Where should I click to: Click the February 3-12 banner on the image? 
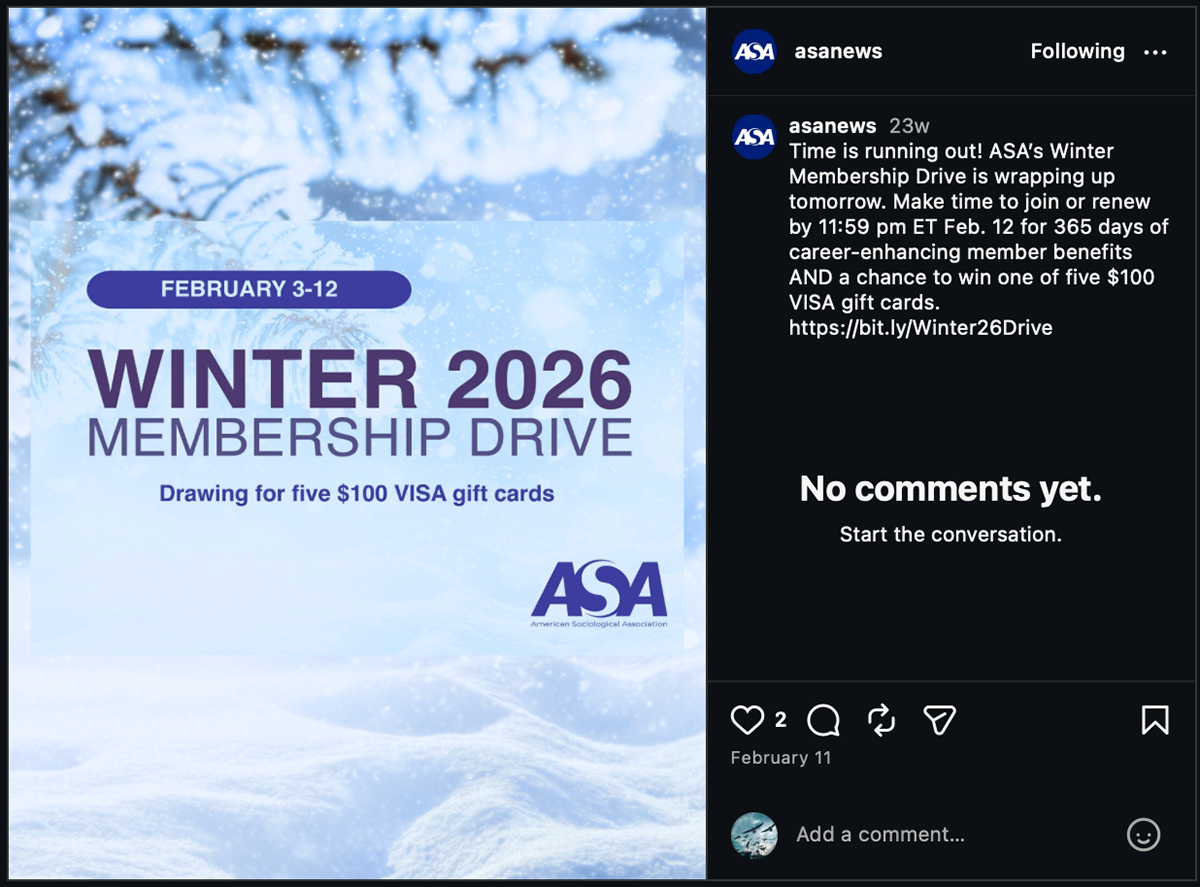(249, 289)
